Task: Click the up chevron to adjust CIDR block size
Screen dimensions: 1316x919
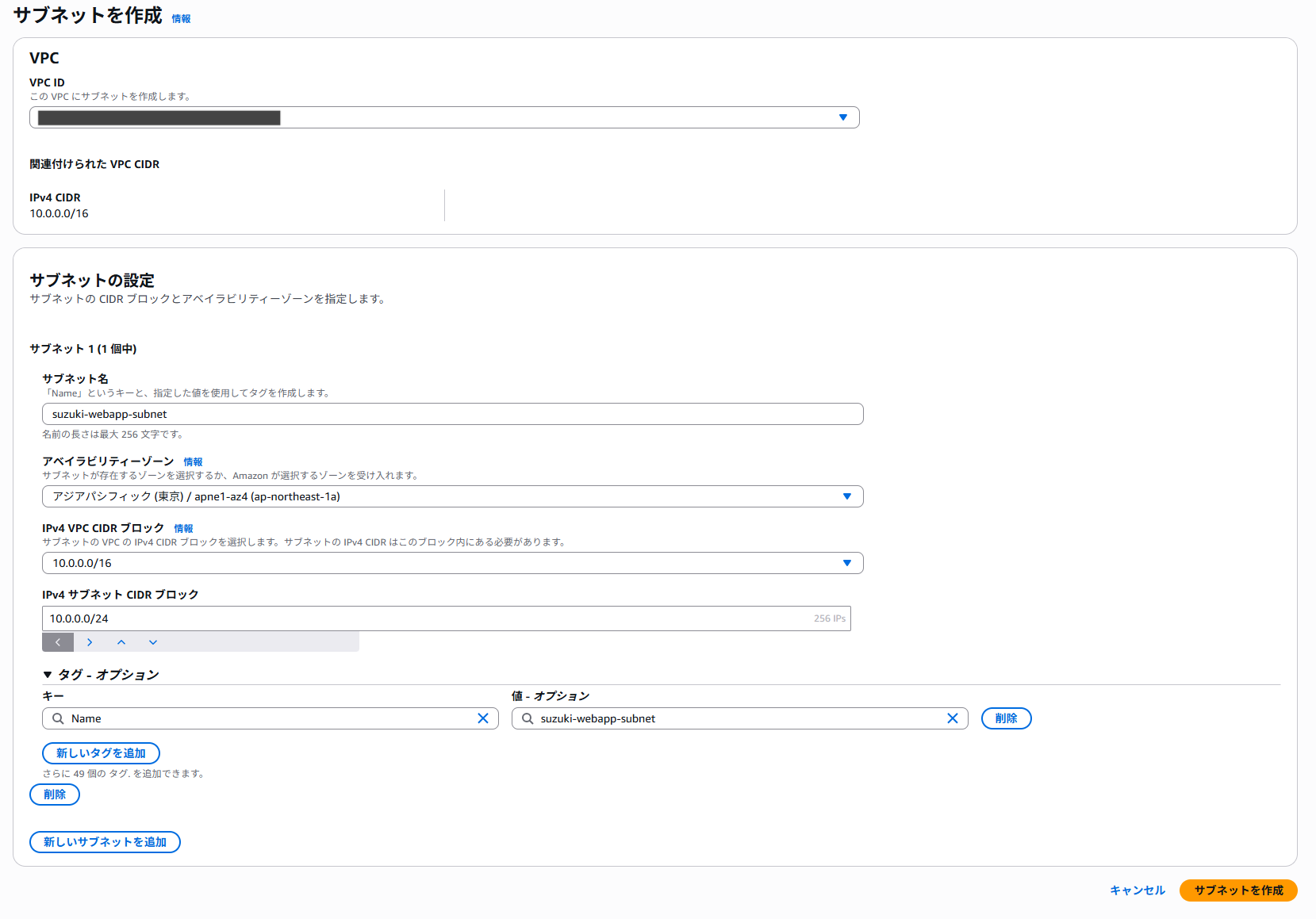Action: pos(121,642)
